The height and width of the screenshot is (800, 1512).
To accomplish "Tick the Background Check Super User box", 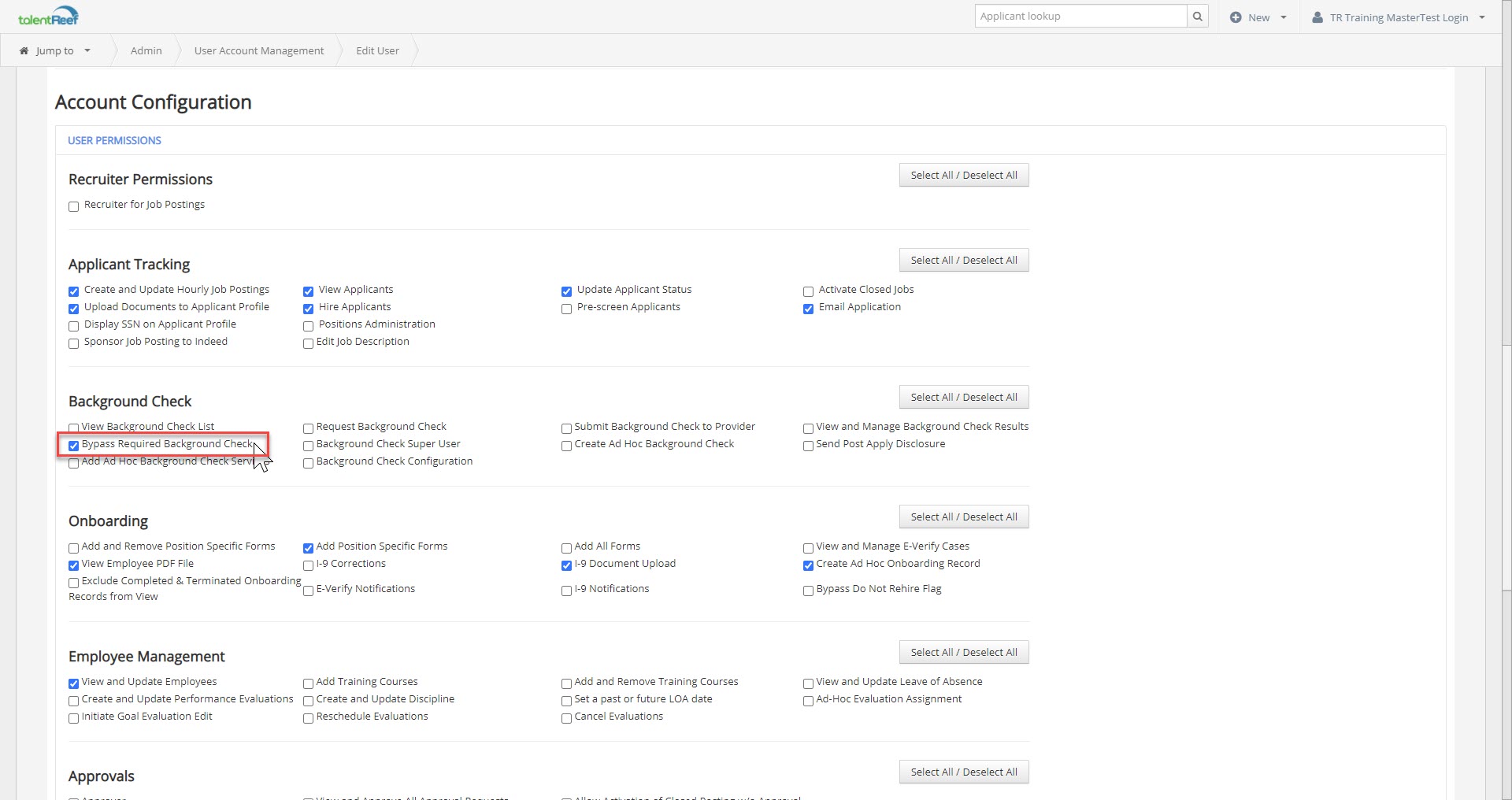I will [x=309, y=446].
